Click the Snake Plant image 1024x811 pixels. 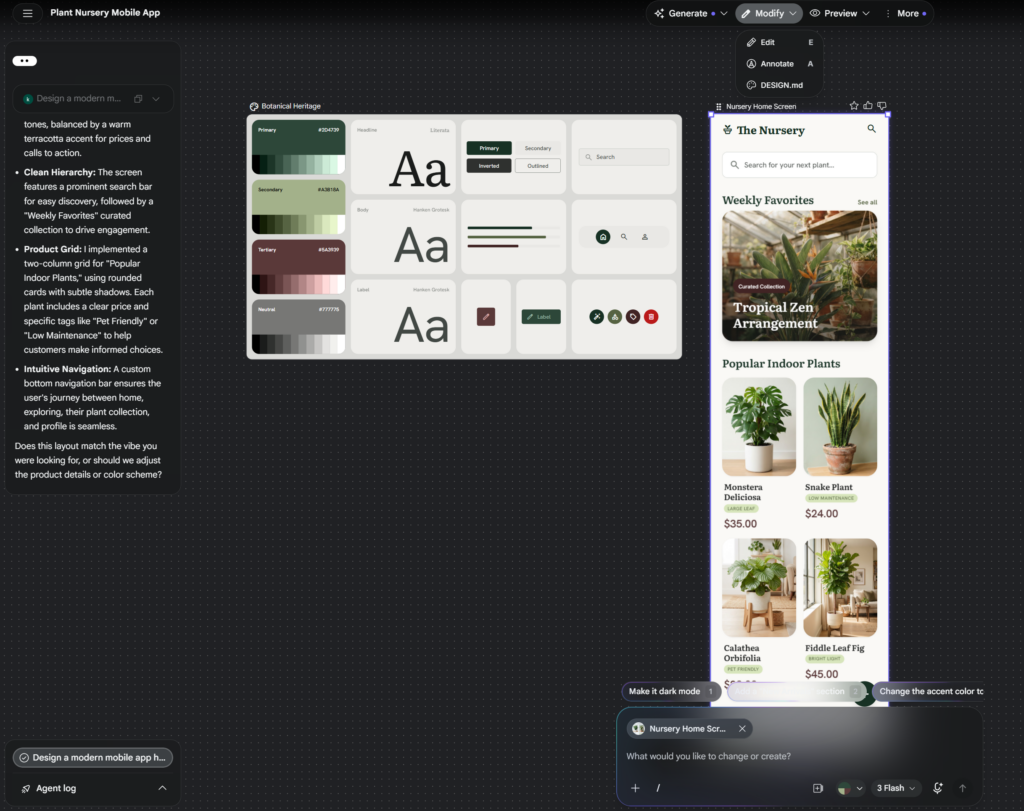pyautogui.click(x=840, y=426)
